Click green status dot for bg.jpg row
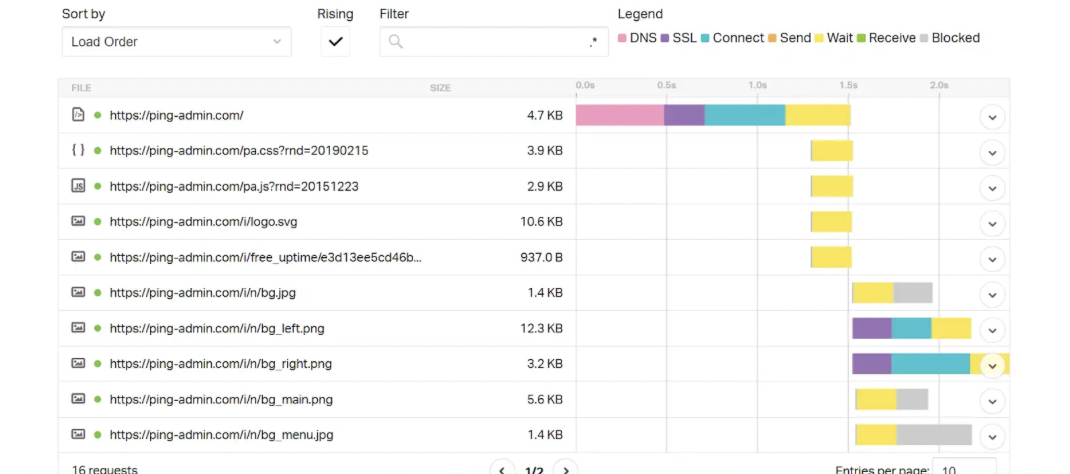This screenshot has height=474, width=1070. [x=98, y=293]
